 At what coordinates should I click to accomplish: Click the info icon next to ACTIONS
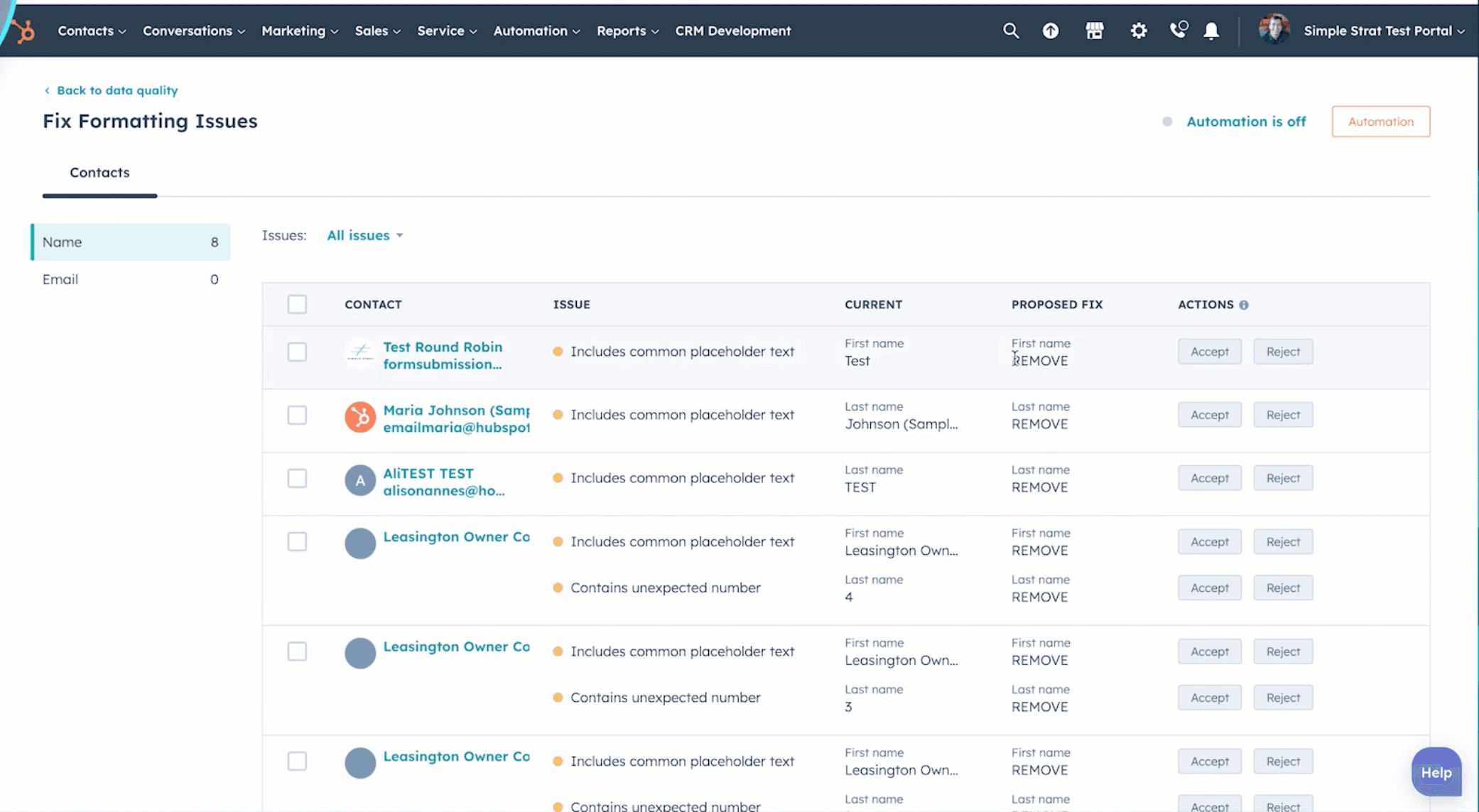tap(1244, 304)
